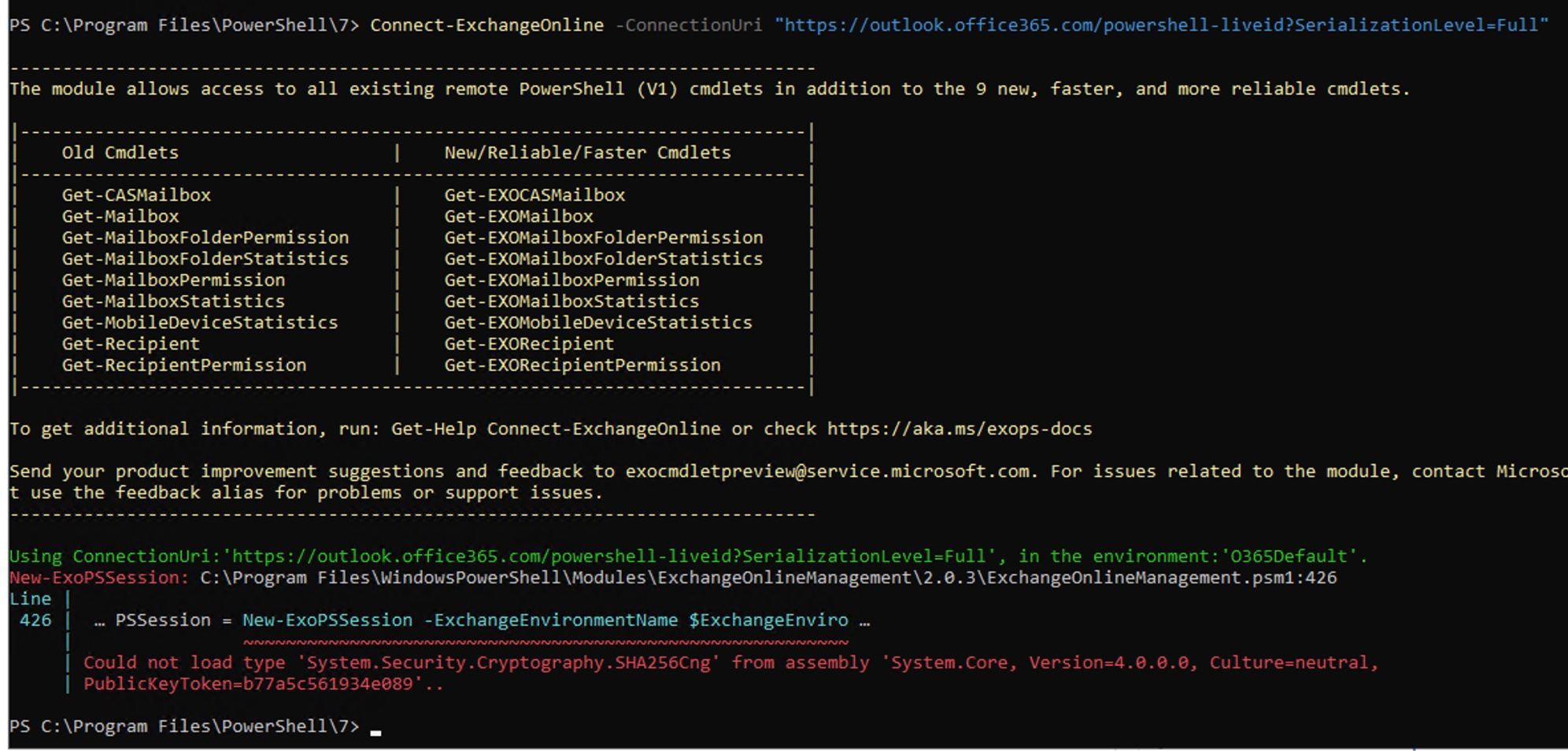Click the Get-CASMailbox entry under Old Cmdlets
Screen dimensions: 1568x751
click(135, 194)
